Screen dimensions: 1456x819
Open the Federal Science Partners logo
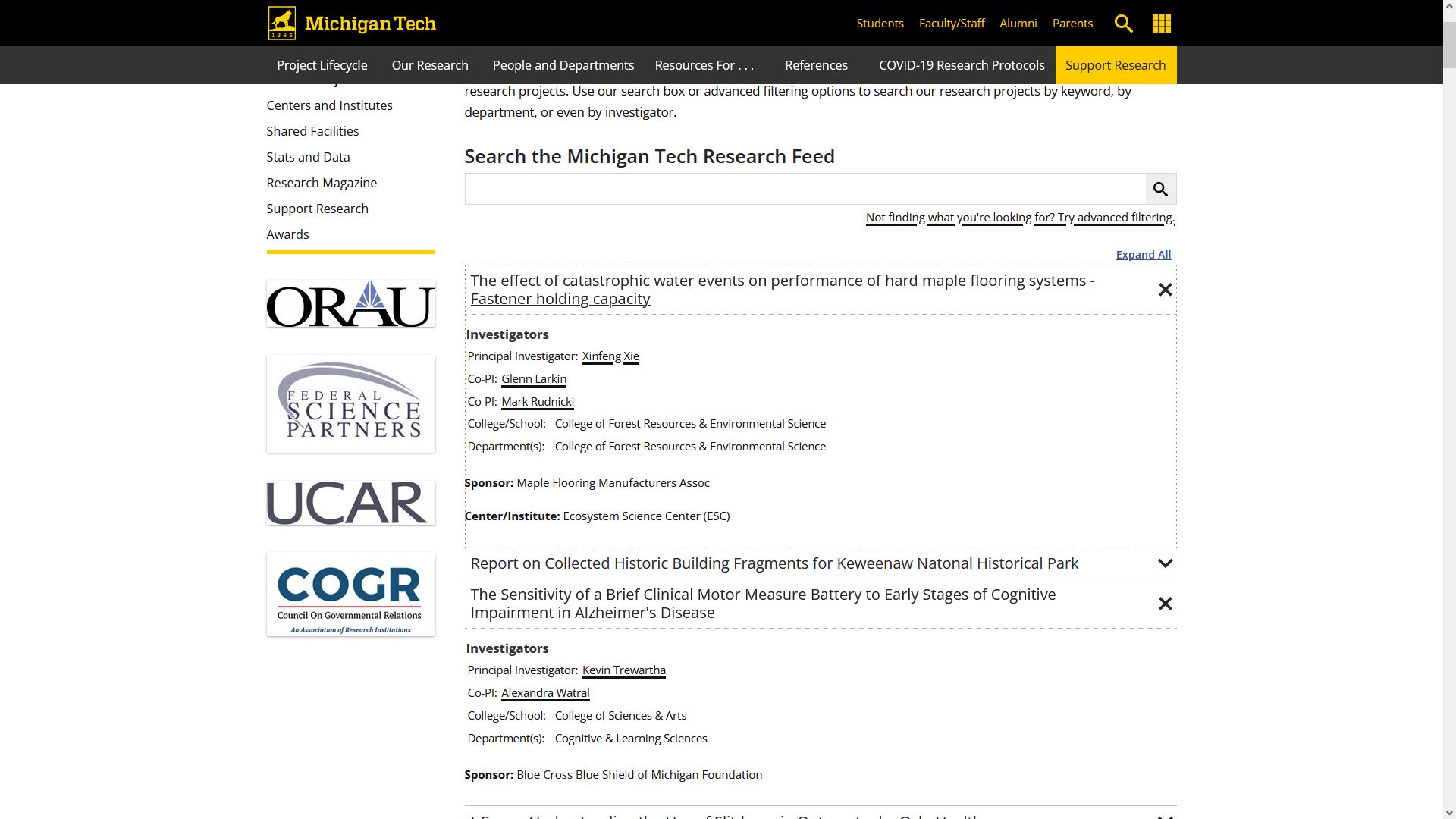(x=350, y=403)
